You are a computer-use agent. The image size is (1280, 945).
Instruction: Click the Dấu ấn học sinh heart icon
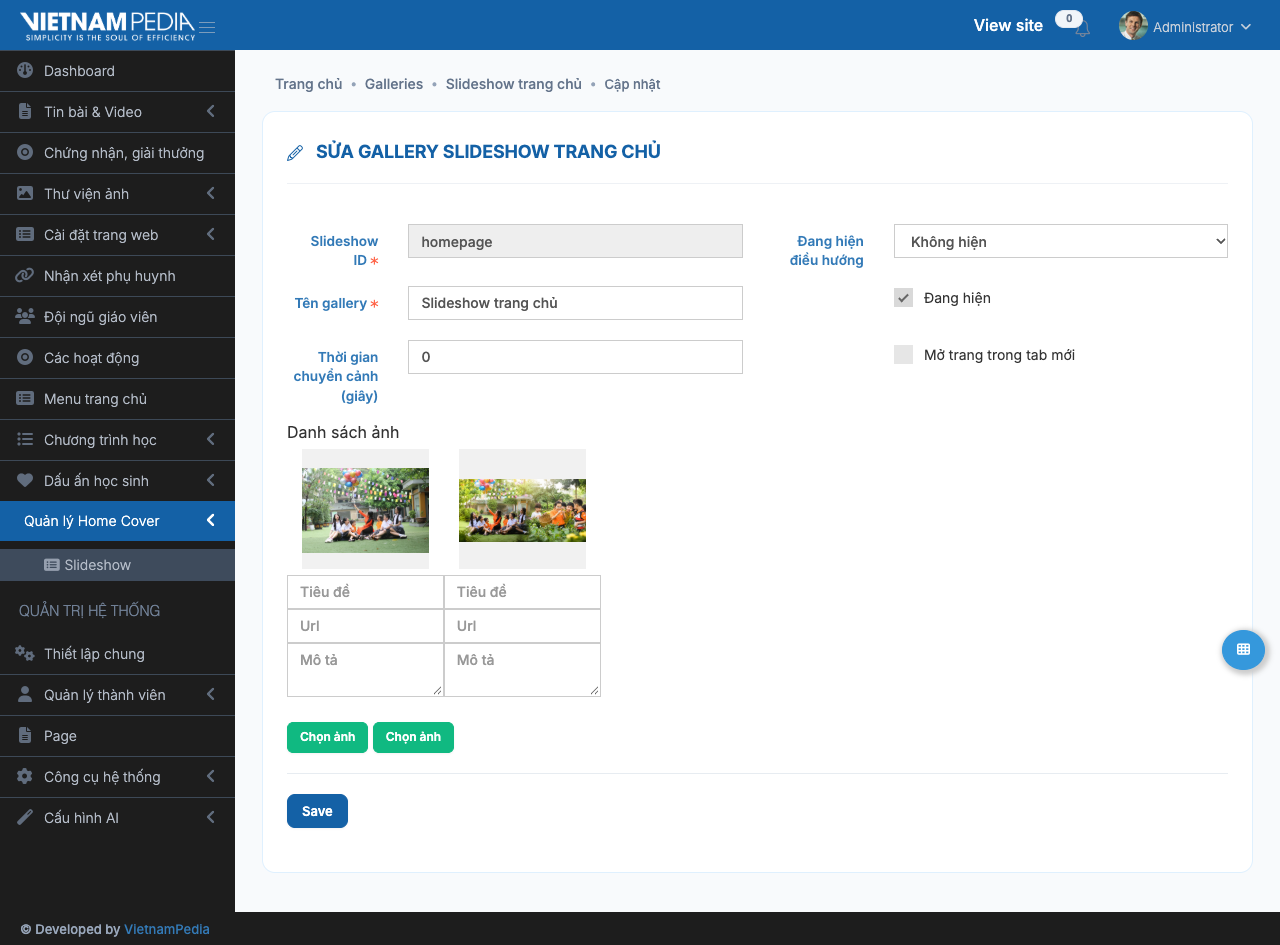point(25,481)
